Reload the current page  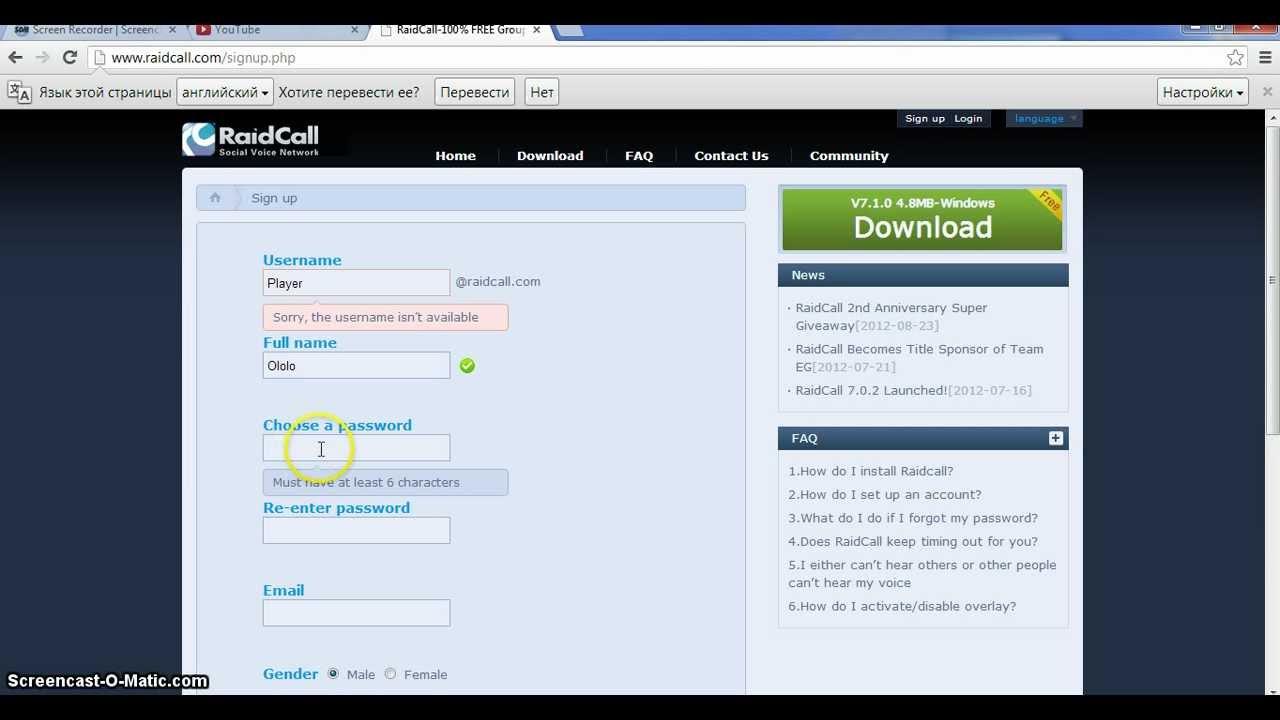click(x=70, y=58)
